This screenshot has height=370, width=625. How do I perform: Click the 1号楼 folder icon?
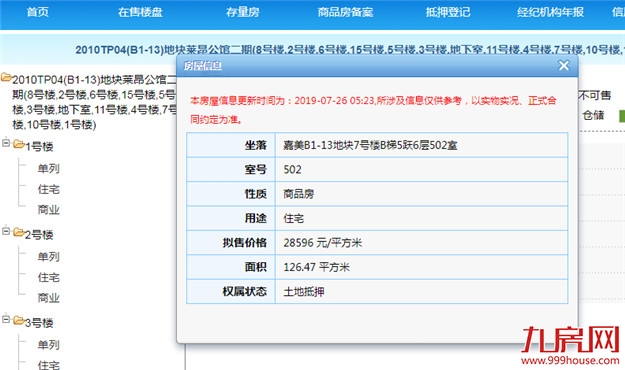(x=19, y=144)
